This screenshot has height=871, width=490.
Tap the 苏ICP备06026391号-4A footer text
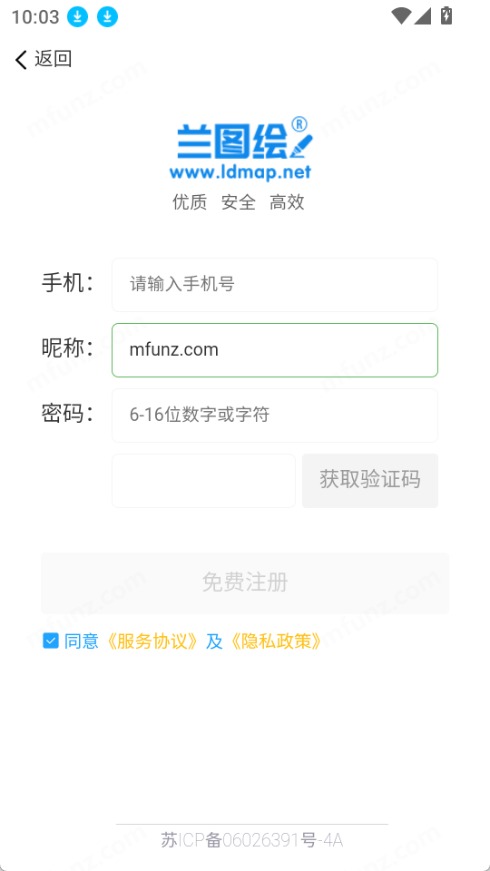click(x=252, y=840)
